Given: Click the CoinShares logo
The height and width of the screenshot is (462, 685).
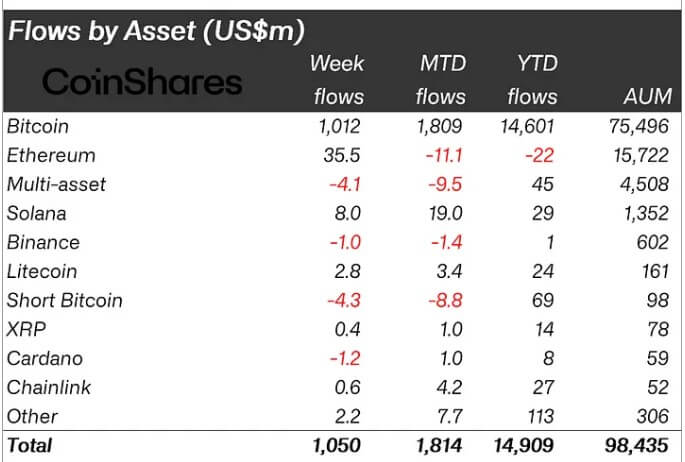Looking at the screenshot, I should [x=142, y=82].
